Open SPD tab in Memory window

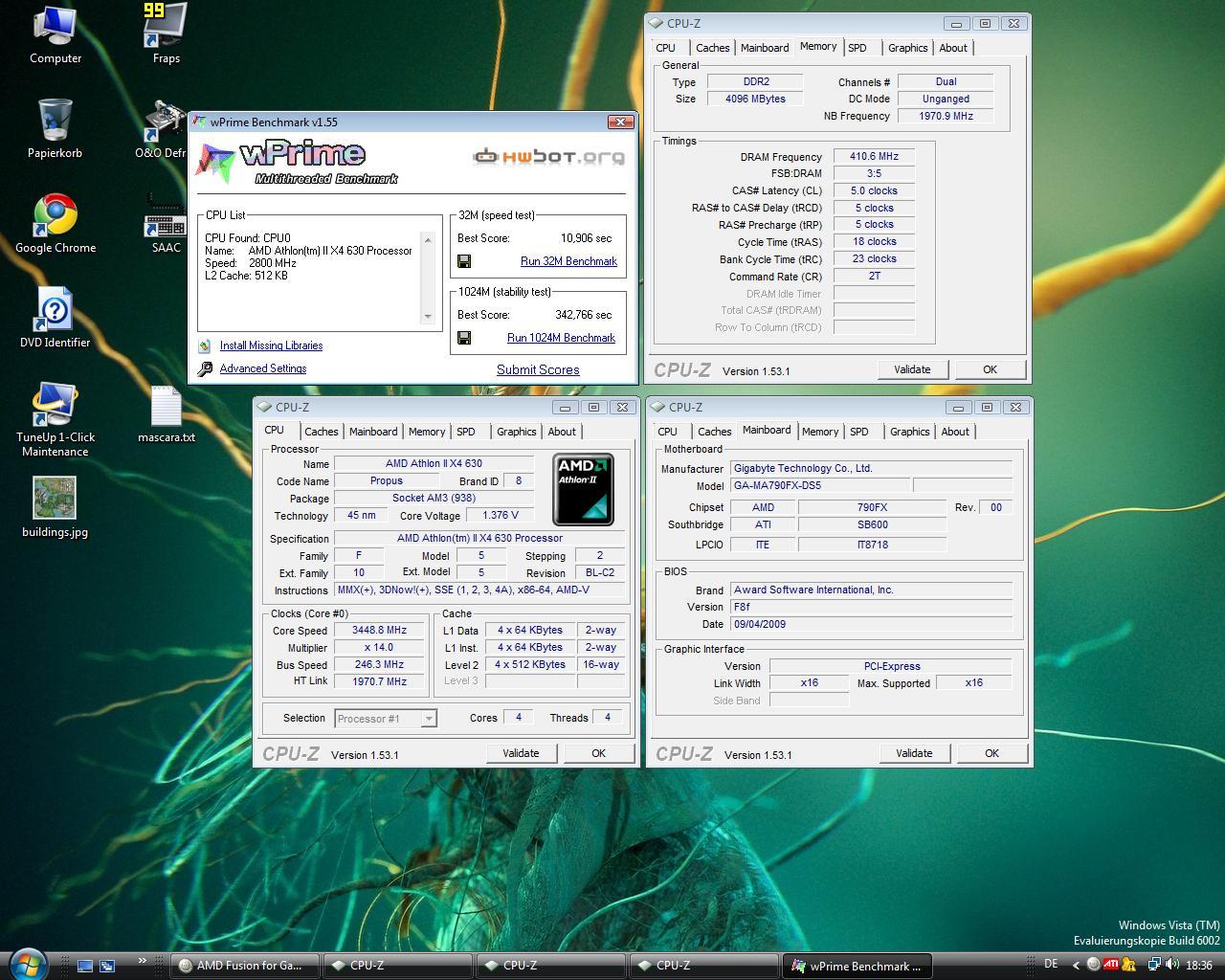coord(857,48)
